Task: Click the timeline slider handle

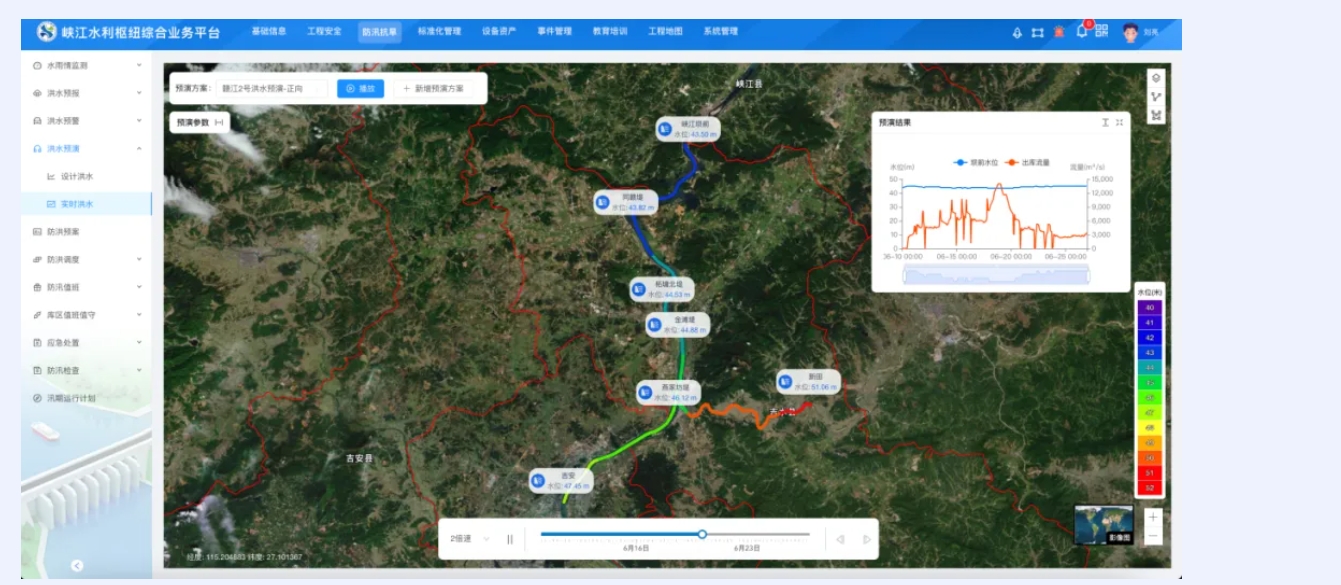Action: click(x=702, y=534)
